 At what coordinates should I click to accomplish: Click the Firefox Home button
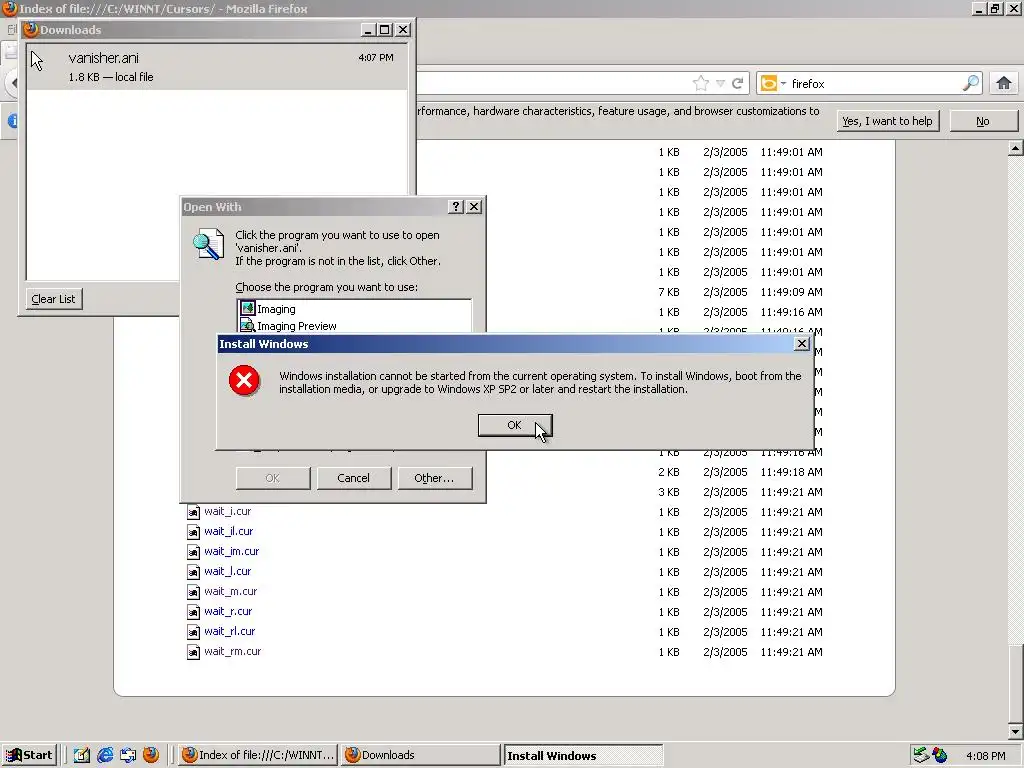coord(1004,83)
